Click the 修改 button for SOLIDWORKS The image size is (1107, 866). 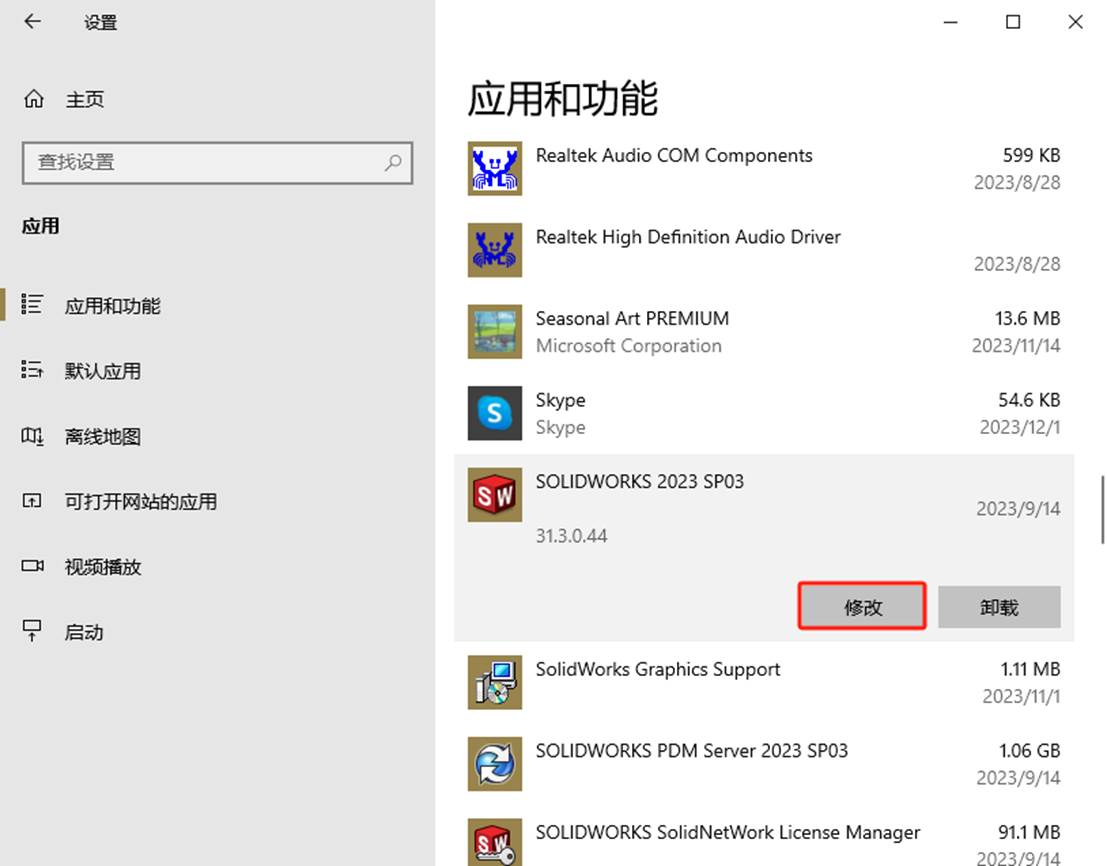tap(862, 606)
